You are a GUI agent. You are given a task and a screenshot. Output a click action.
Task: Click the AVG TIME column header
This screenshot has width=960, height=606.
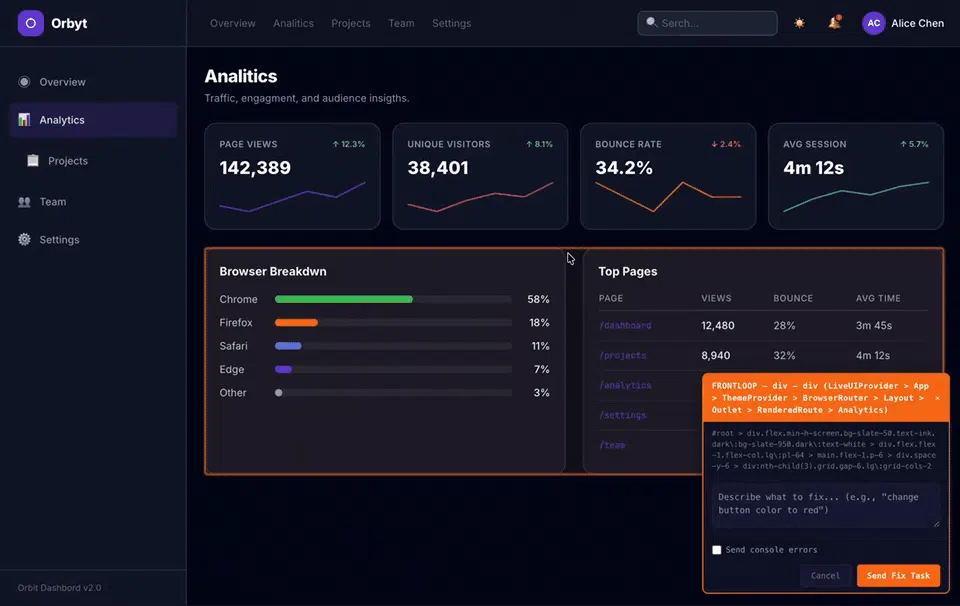click(878, 298)
